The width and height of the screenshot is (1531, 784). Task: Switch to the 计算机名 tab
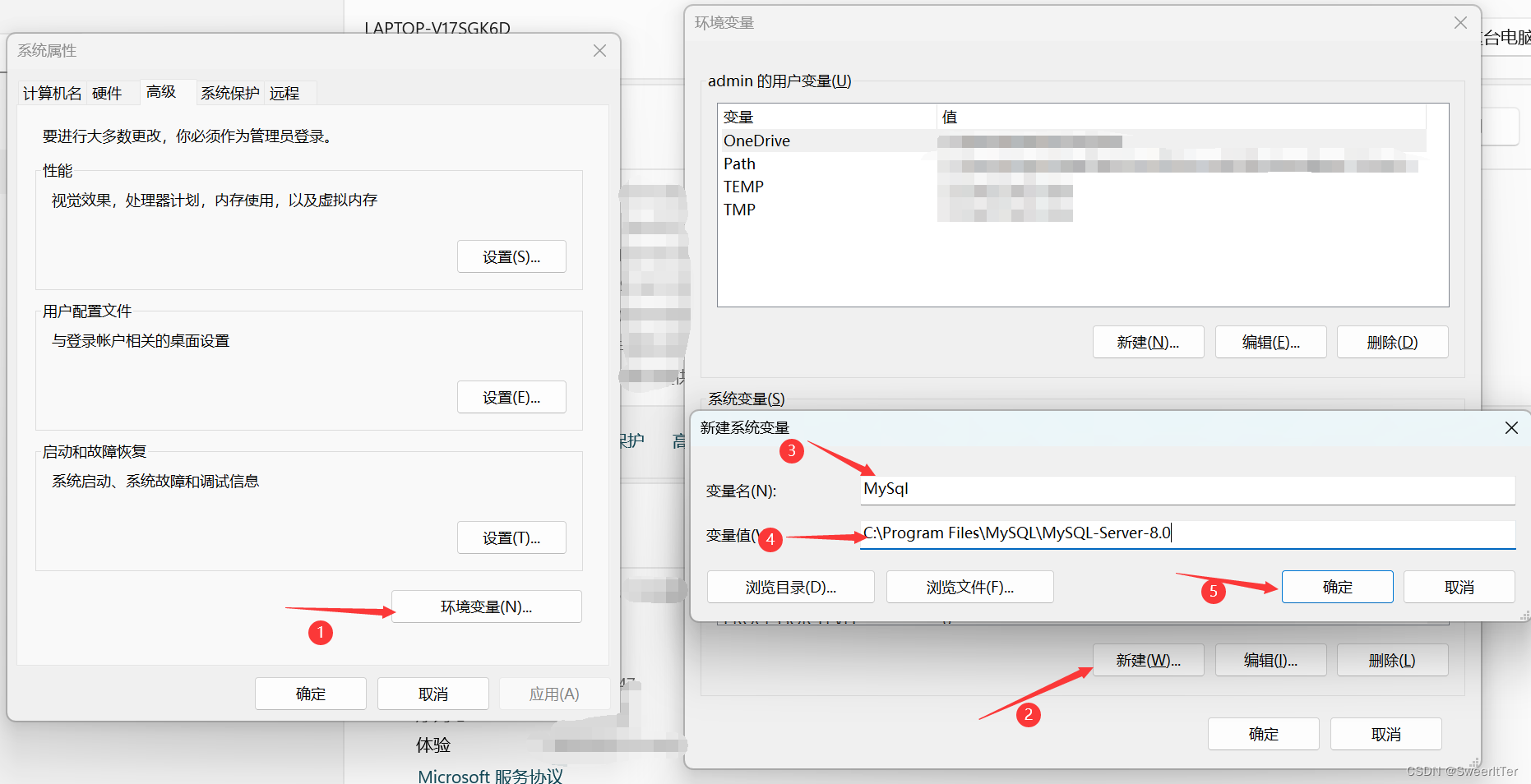coord(51,93)
